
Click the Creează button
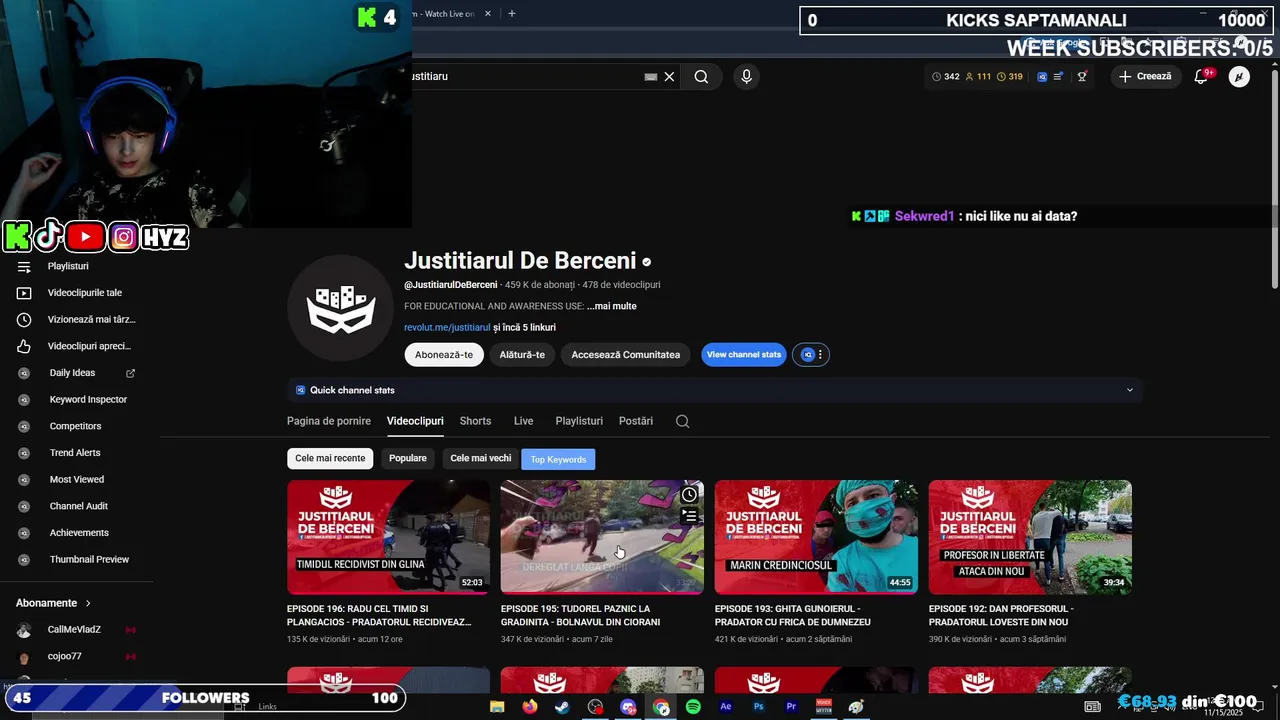pyautogui.click(x=1145, y=76)
